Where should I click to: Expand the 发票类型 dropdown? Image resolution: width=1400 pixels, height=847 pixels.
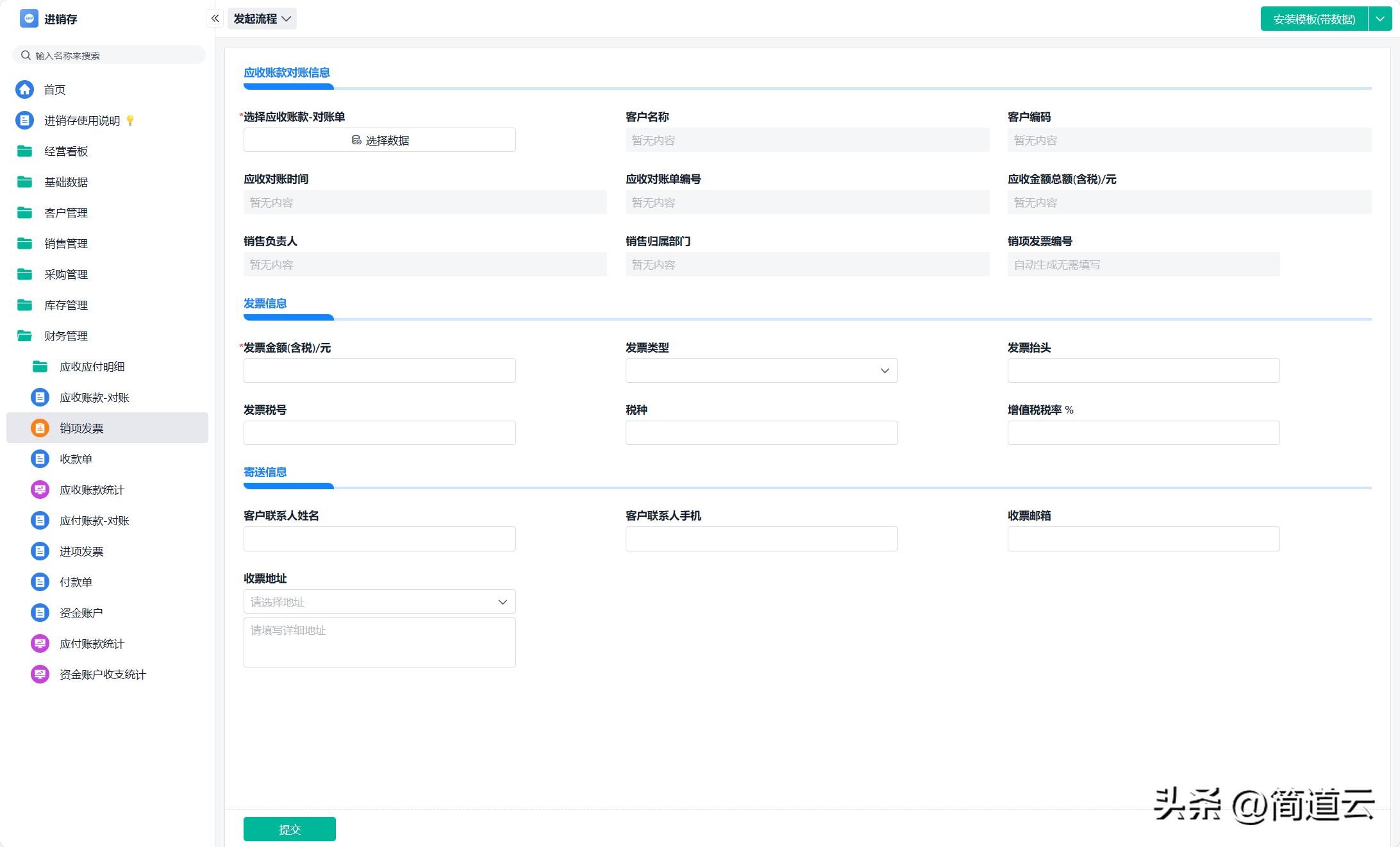pyautogui.click(x=761, y=371)
